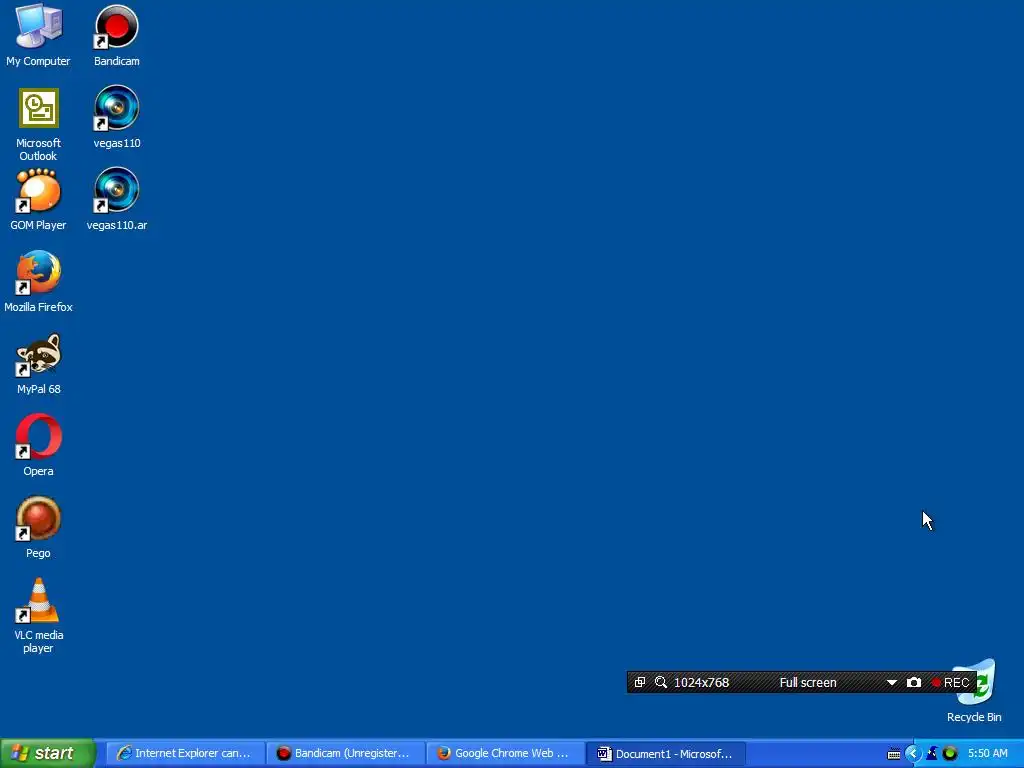Switch to Google Chrome Web taskbar window
1024x768 pixels.
coord(505,754)
